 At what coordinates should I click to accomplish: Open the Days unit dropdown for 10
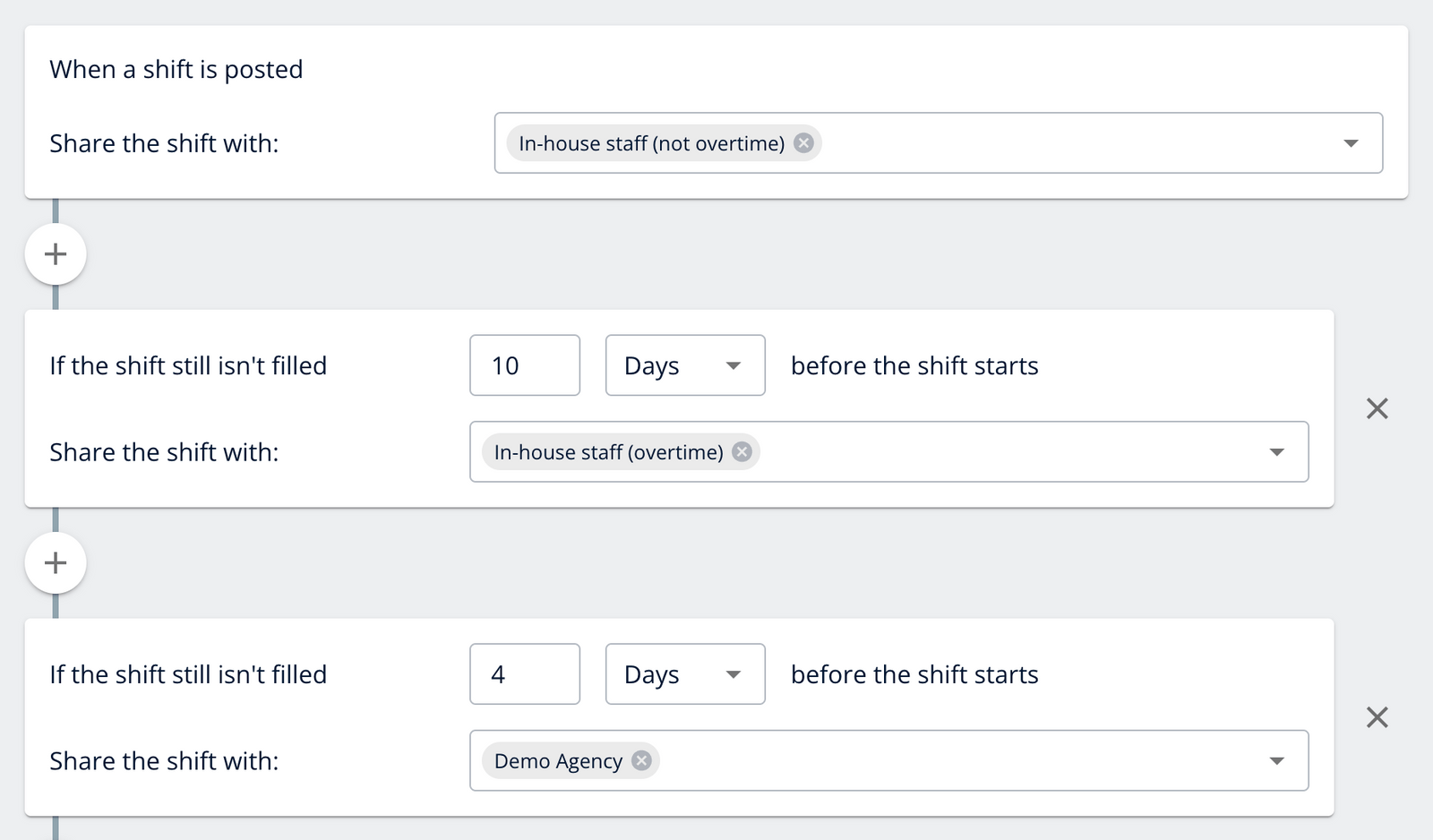point(685,365)
